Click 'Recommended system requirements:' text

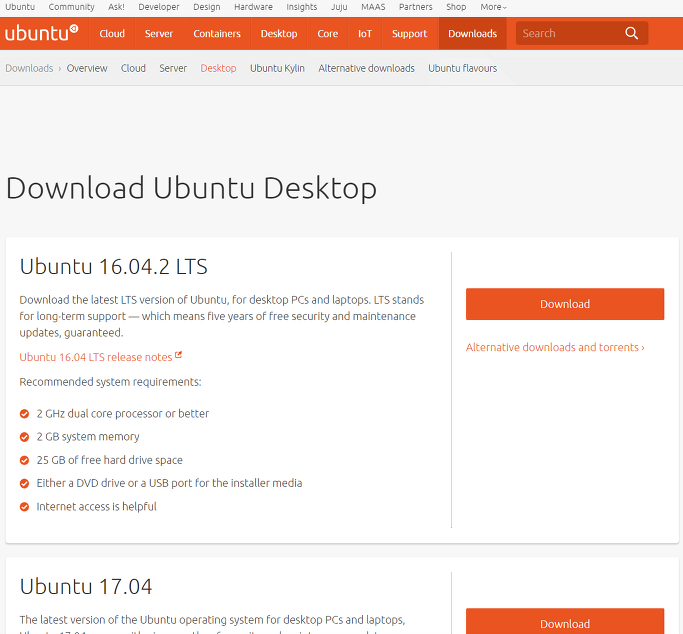110,382
